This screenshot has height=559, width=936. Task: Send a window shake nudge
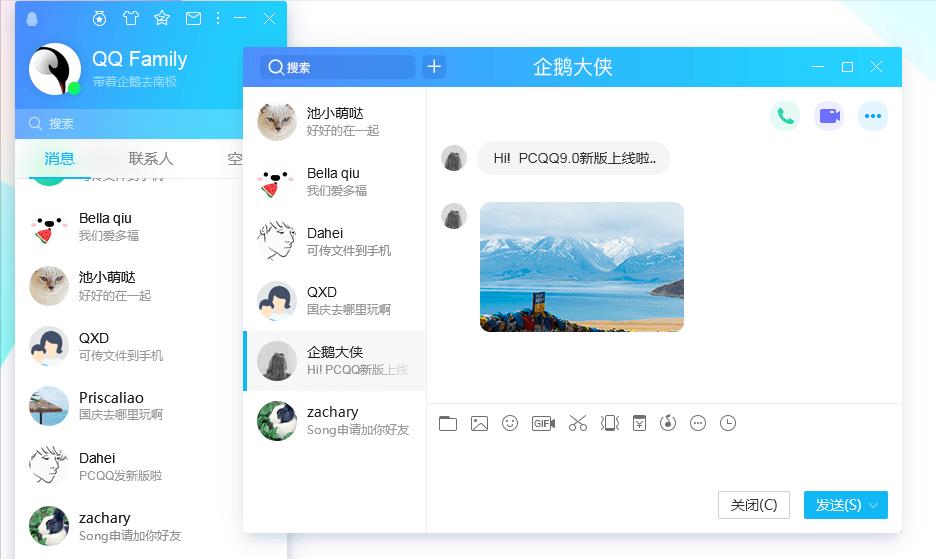click(x=609, y=423)
